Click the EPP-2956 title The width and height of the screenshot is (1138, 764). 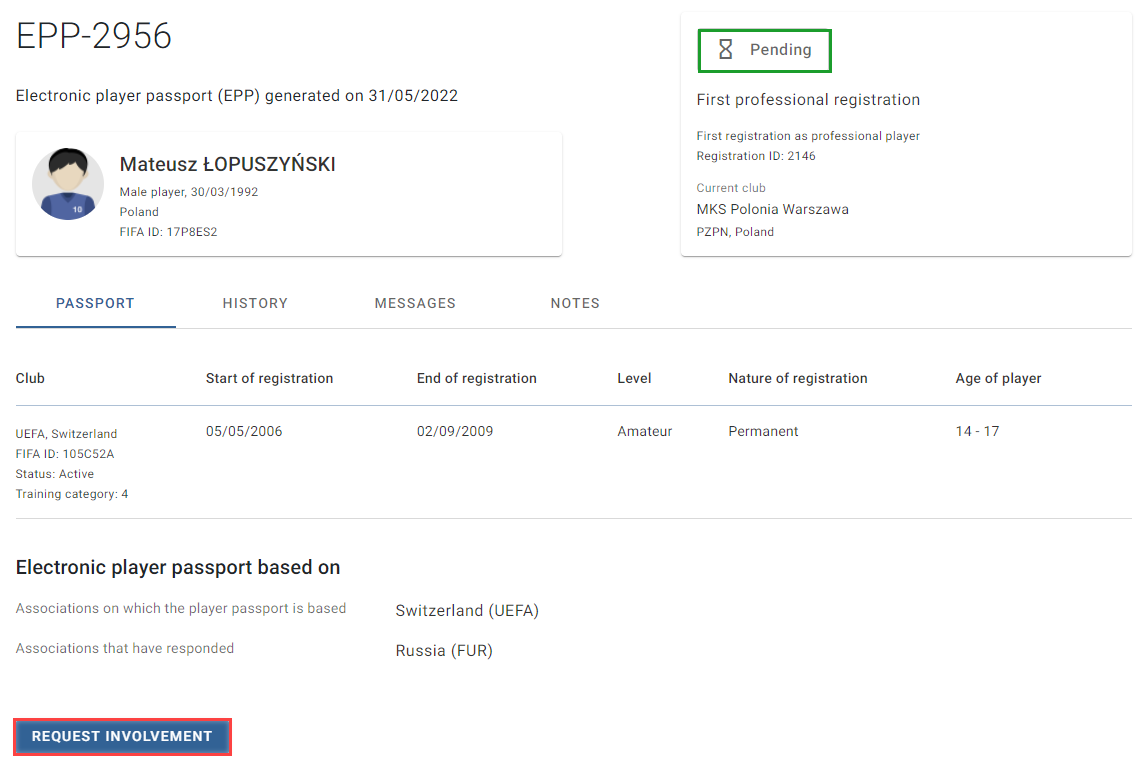pos(94,36)
